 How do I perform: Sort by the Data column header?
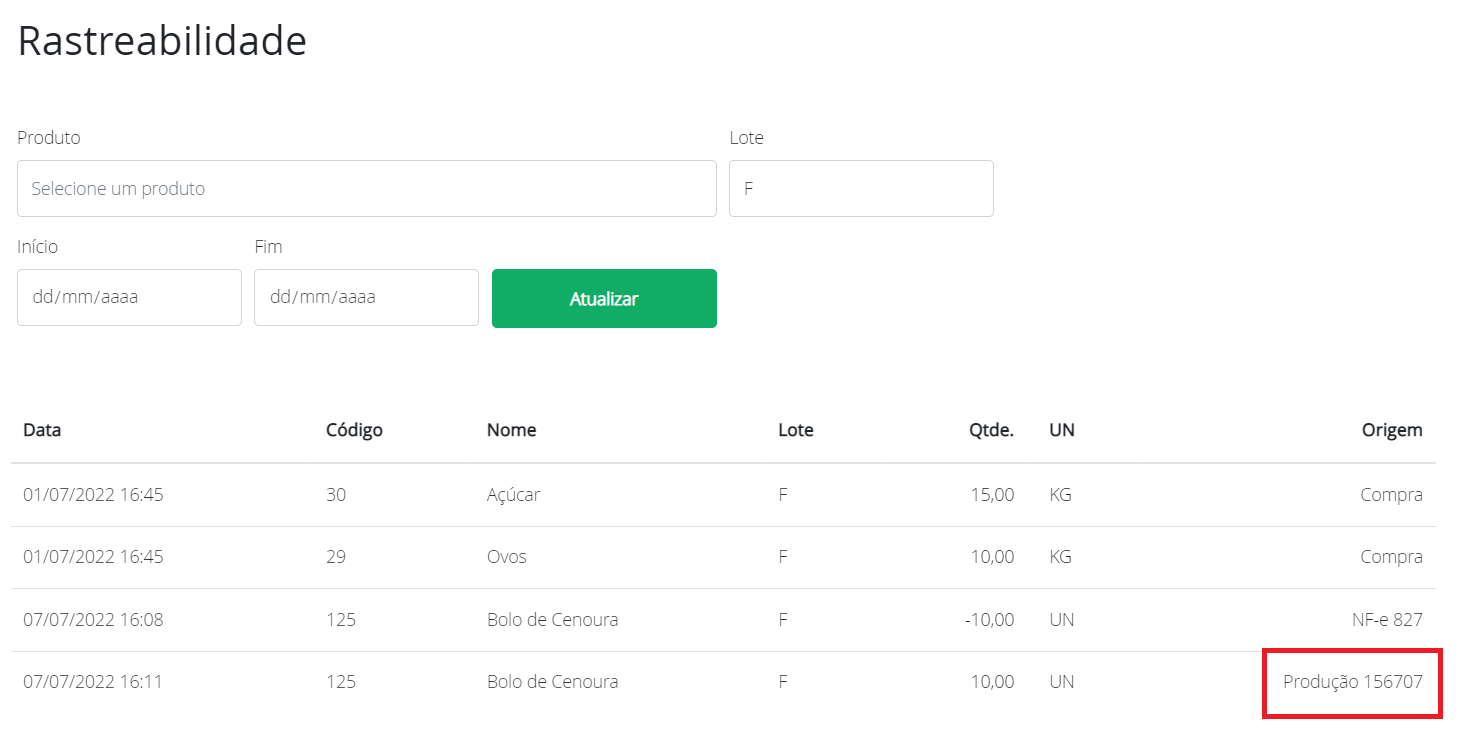pos(42,430)
